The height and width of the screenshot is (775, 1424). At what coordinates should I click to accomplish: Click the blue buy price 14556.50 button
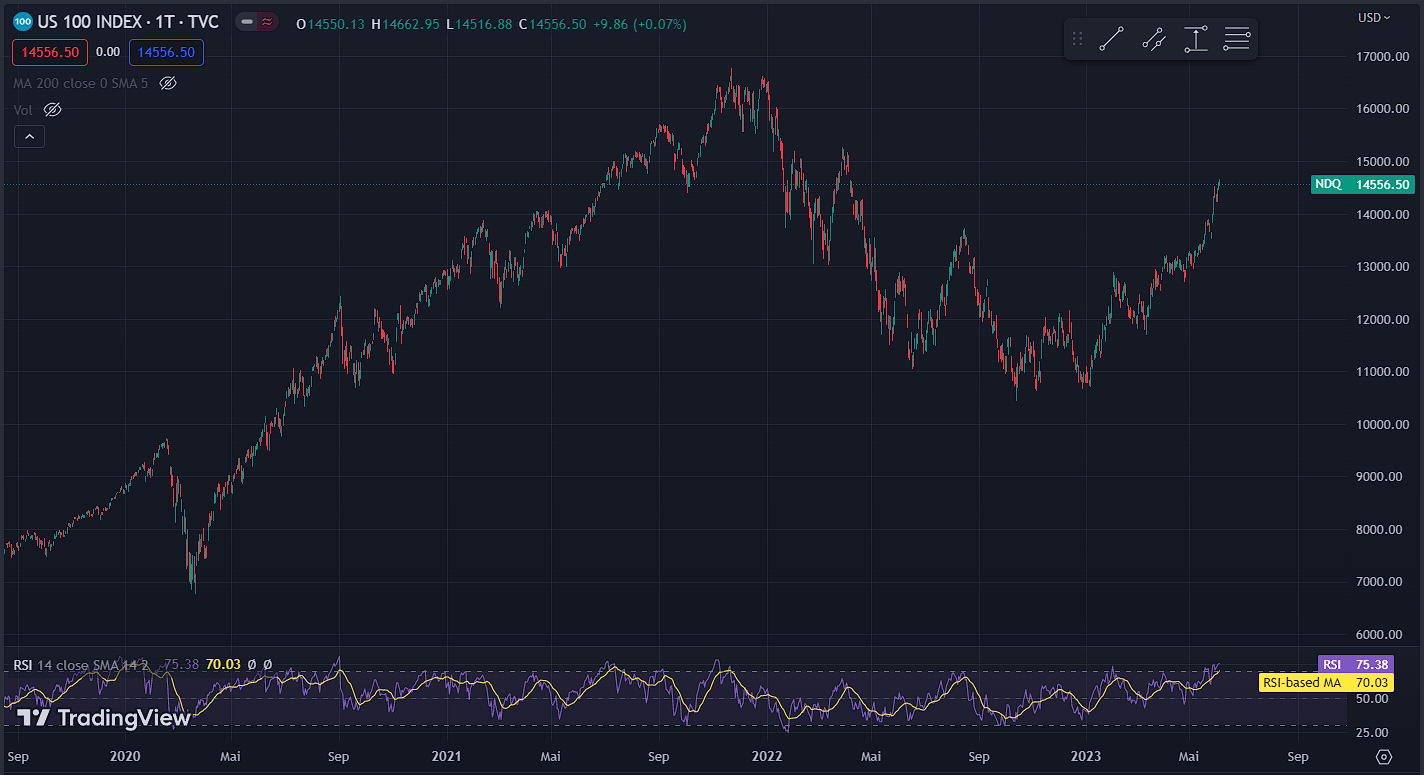coord(166,52)
